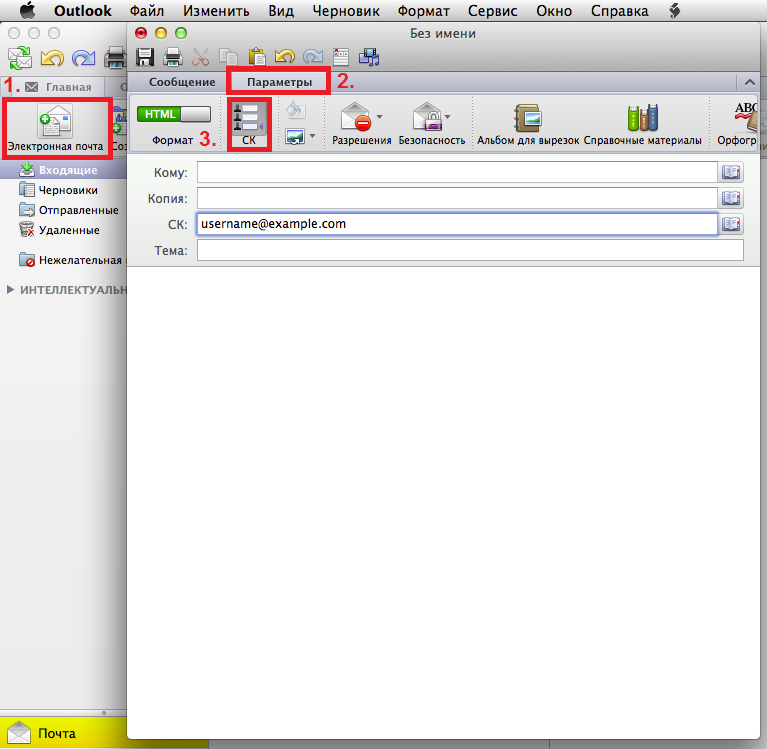
Task: Click Send/Receive icon in main Outlook window
Action: pyautogui.click(x=20, y=58)
